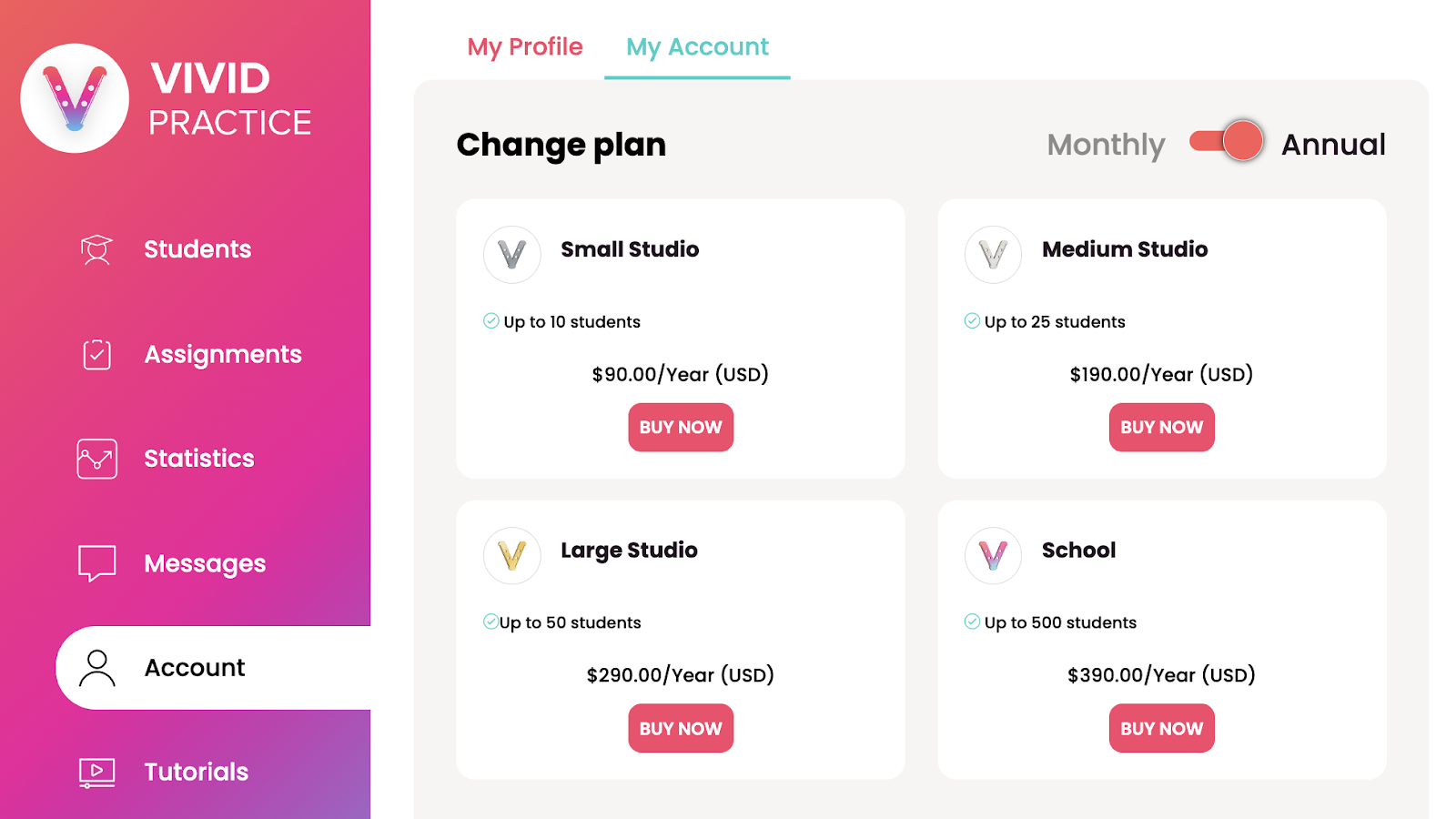Toggle the Monthly/Annual billing switch
Viewport: 1456px width, 819px height.
tap(1227, 141)
